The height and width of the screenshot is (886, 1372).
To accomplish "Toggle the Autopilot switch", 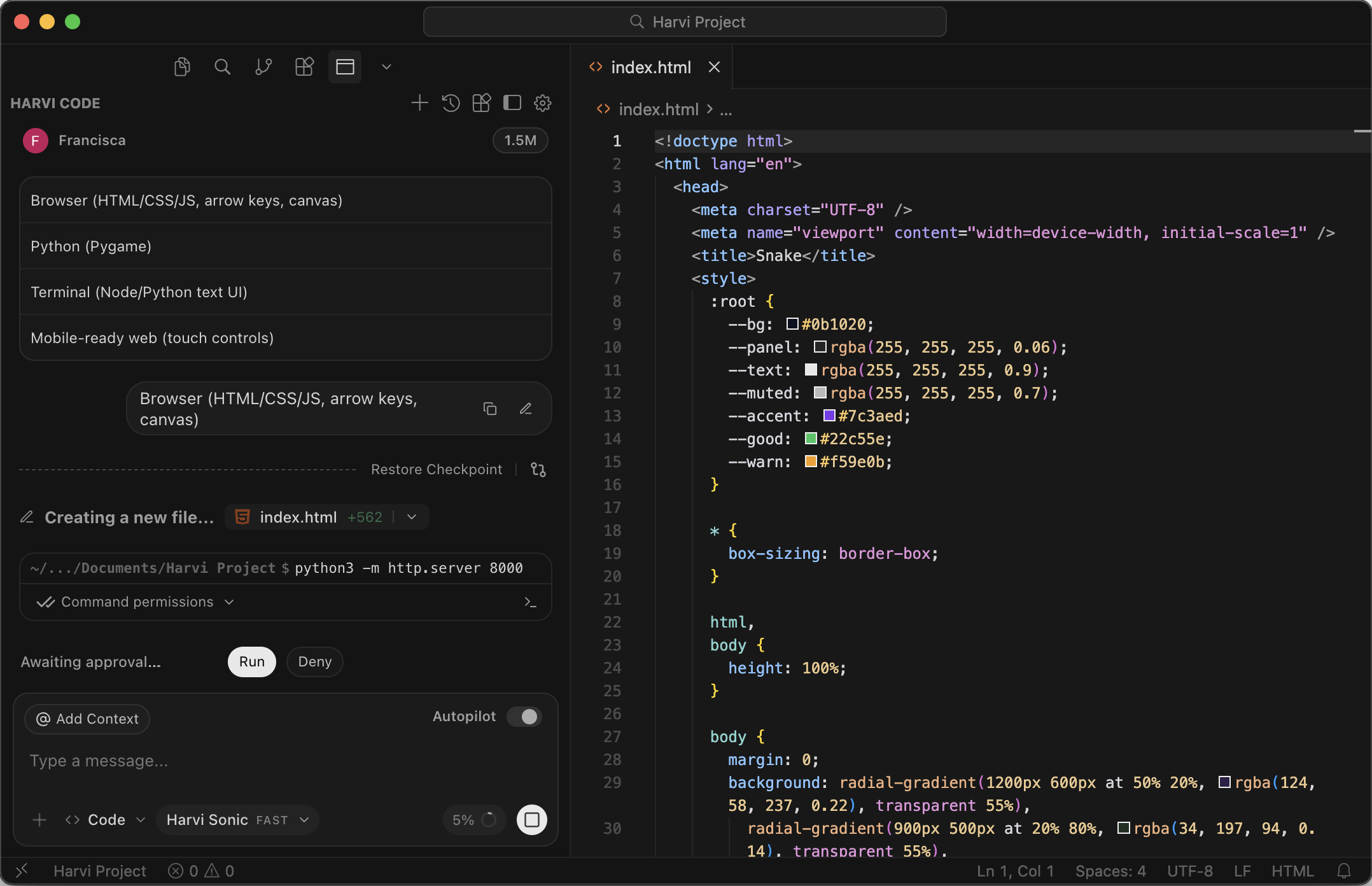I will pos(524,717).
